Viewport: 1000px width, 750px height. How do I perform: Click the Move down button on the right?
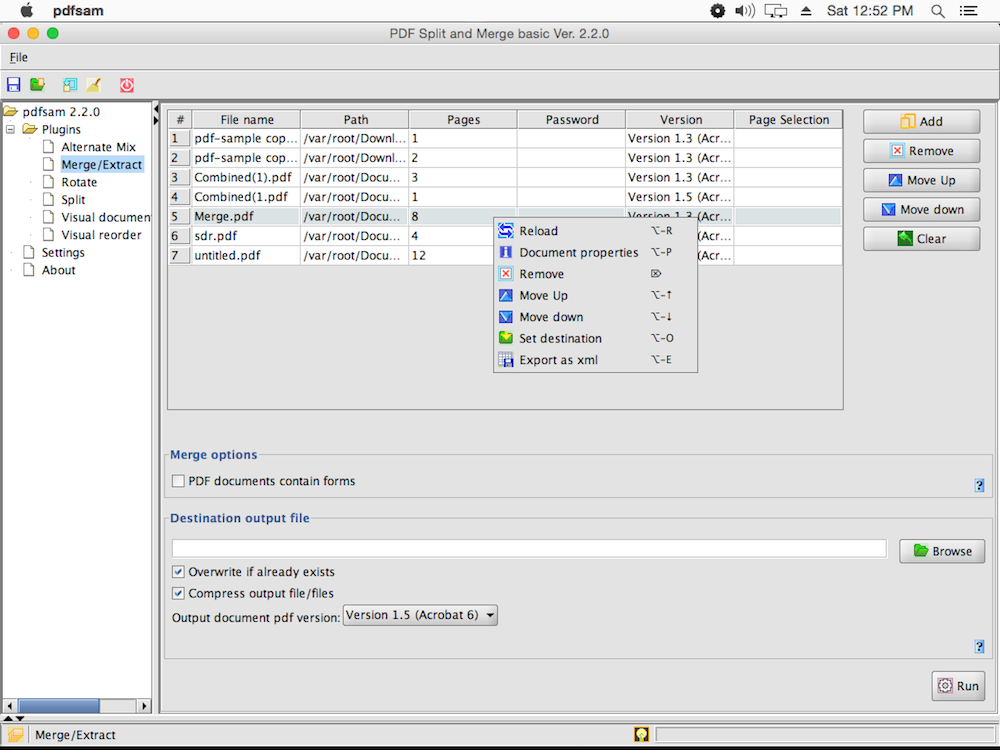(x=922, y=209)
